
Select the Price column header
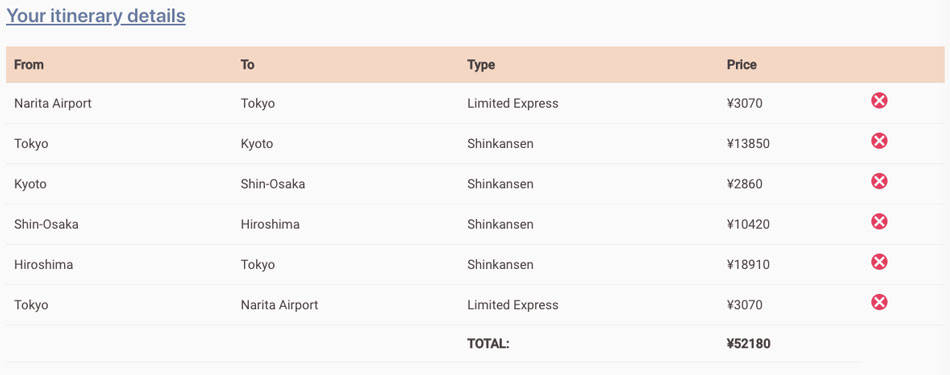pos(742,64)
